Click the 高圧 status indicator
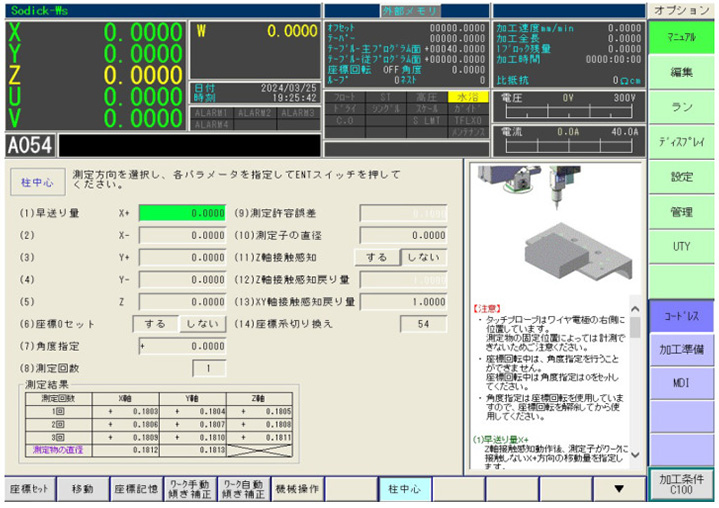The width and height of the screenshot is (719, 508). pyautogui.click(x=427, y=97)
